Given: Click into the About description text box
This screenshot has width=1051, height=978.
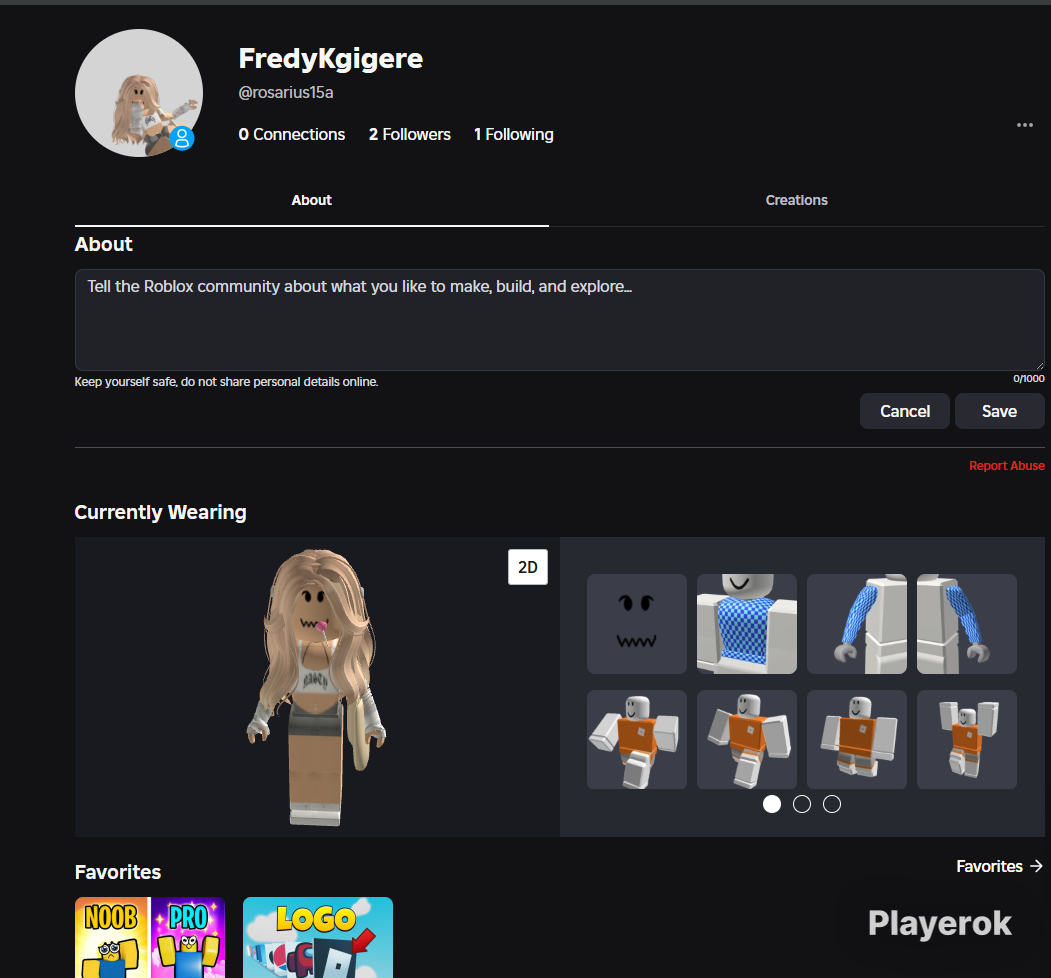Looking at the screenshot, I should pyautogui.click(x=560, y=320).
